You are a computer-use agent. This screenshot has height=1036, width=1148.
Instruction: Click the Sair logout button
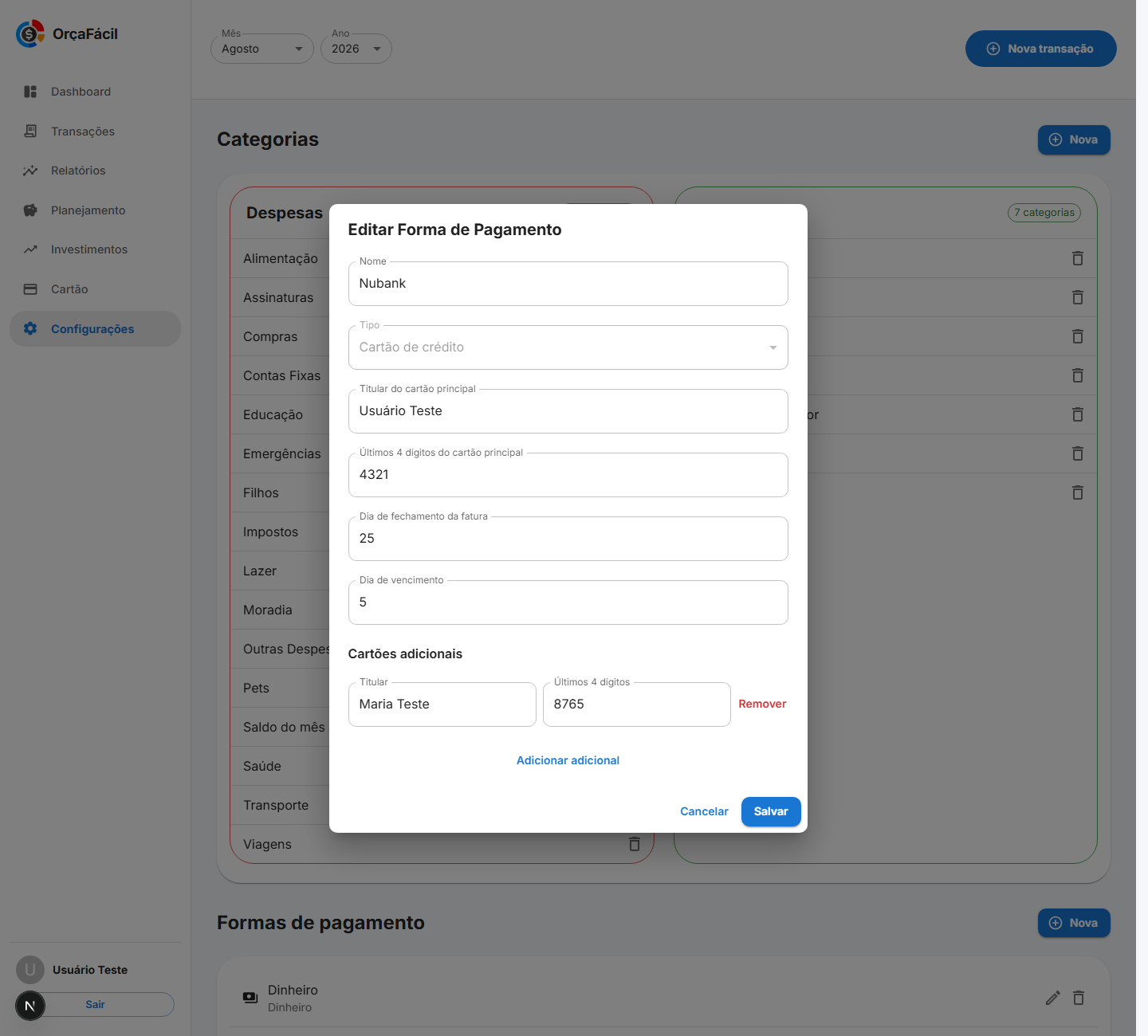pos(95,1004)
